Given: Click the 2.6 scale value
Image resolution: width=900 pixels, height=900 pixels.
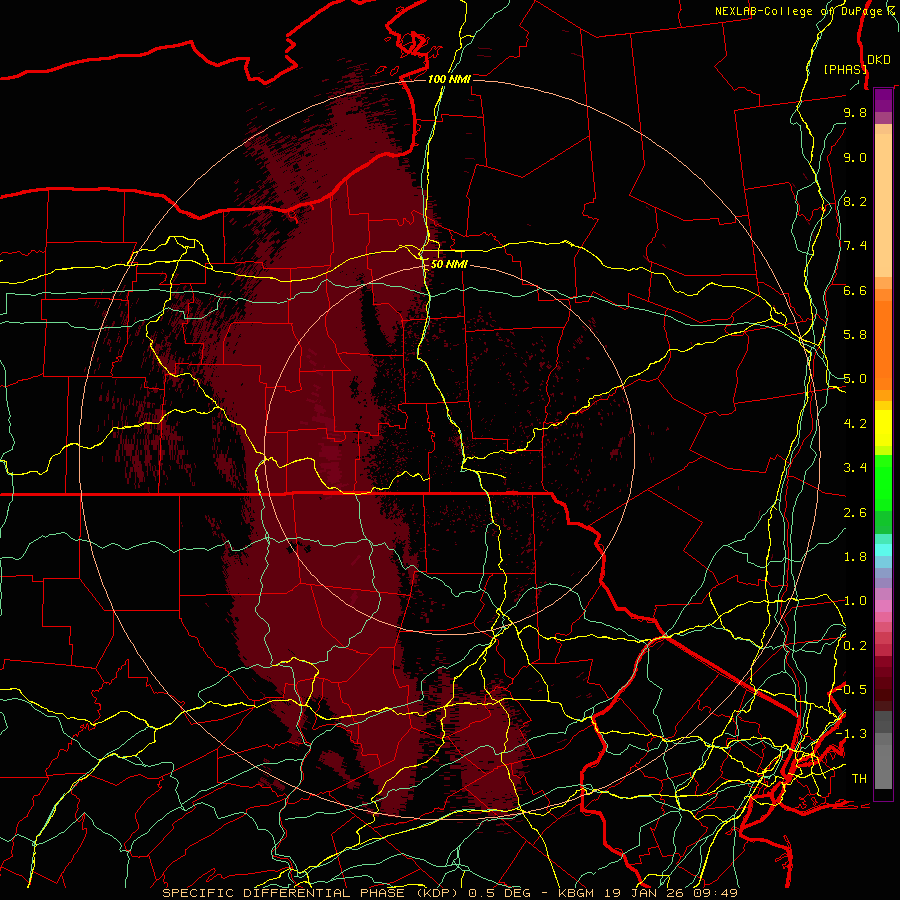Looking at the screenshot, I should pos(855,513).
